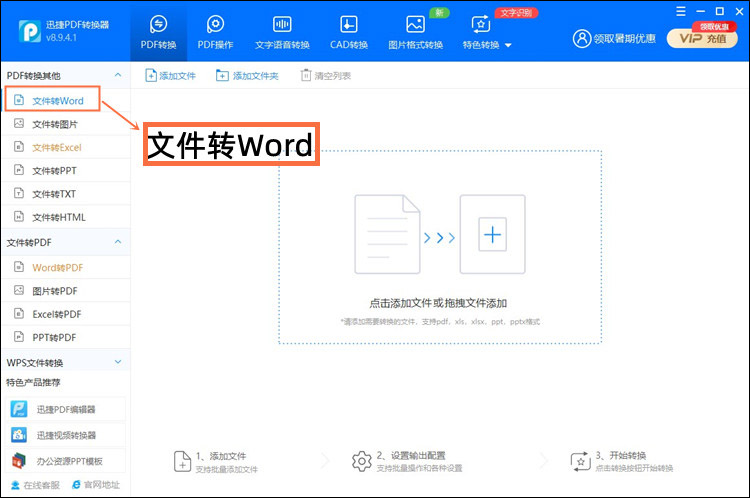Open 办公资源PPT模板 product link
Screen dimensions: 750x498
tap(66, 461)
